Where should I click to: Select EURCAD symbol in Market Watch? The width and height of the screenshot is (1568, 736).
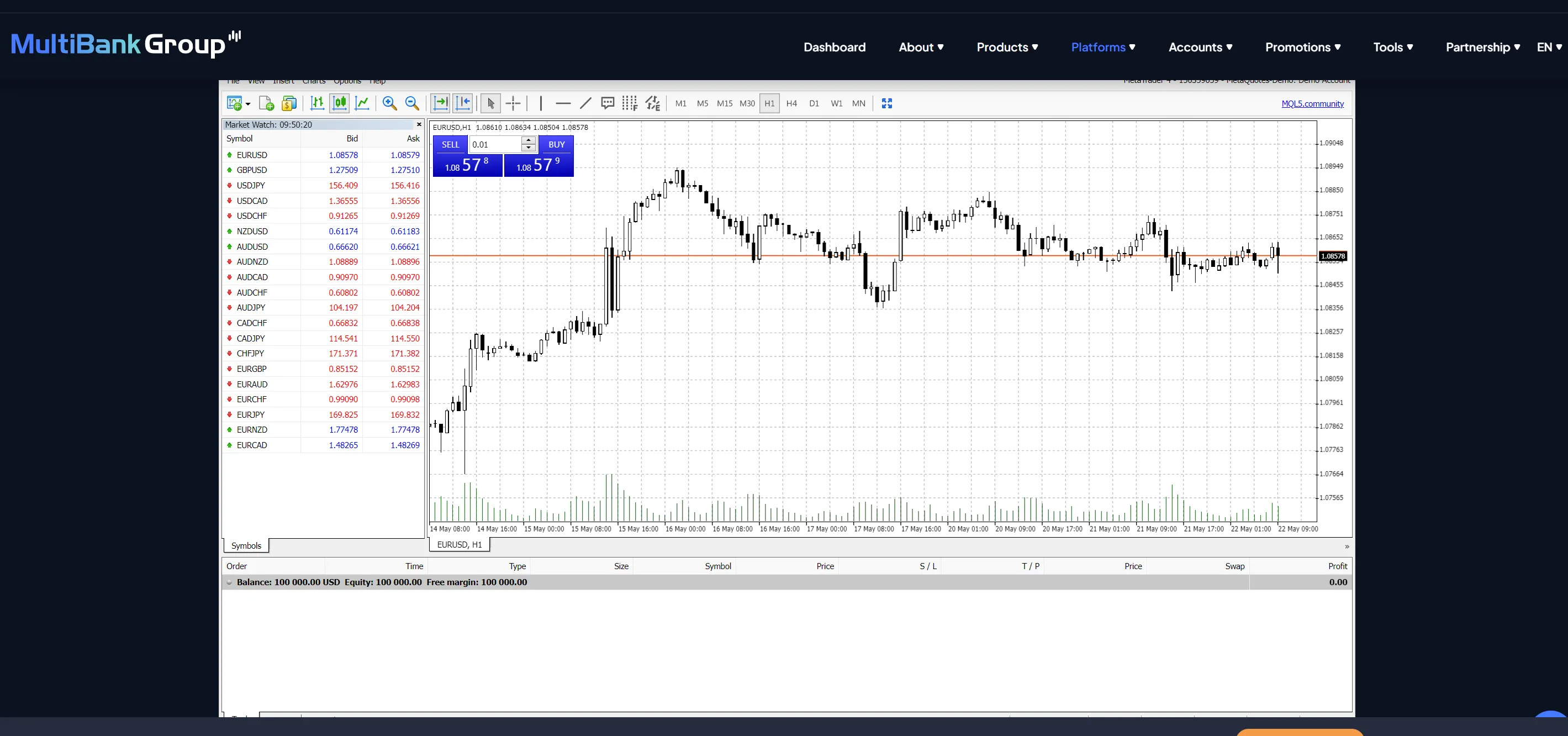click(252, 445)
